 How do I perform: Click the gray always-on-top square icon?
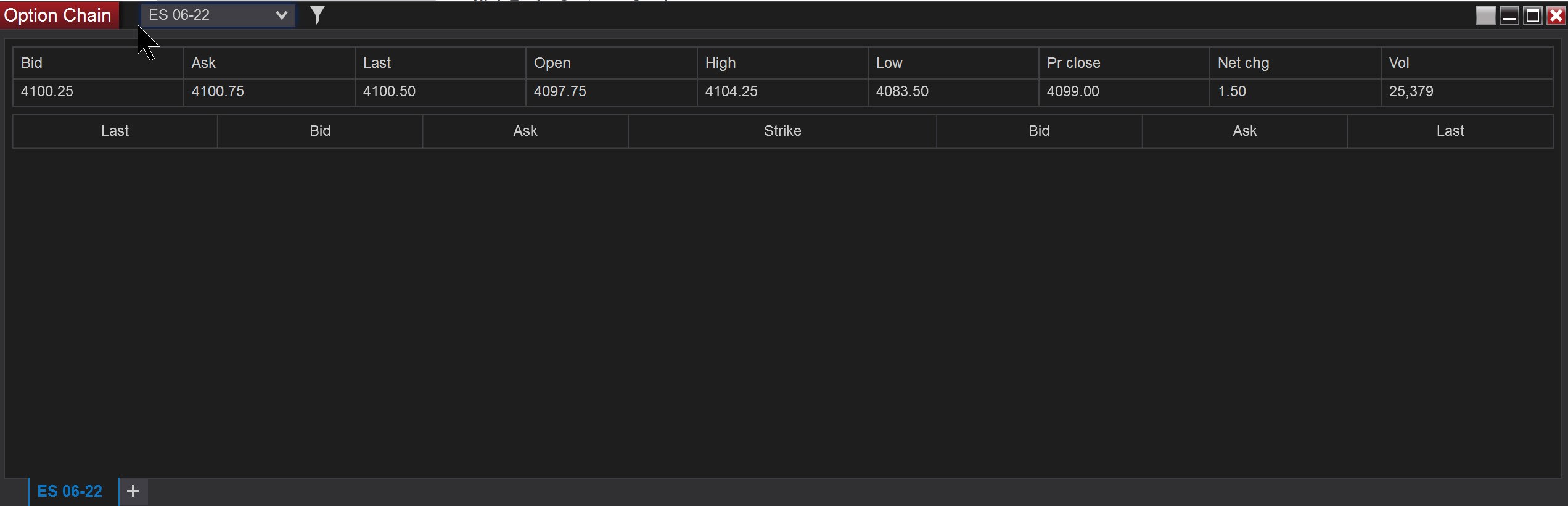(1485, 15)
